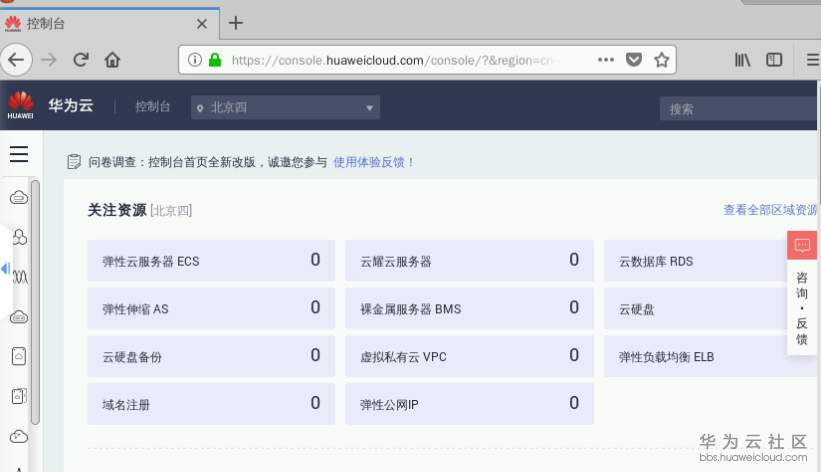Open the 弹性公网IP resource card
Viewport: 821px width, 472px height.
coord(469,403)
